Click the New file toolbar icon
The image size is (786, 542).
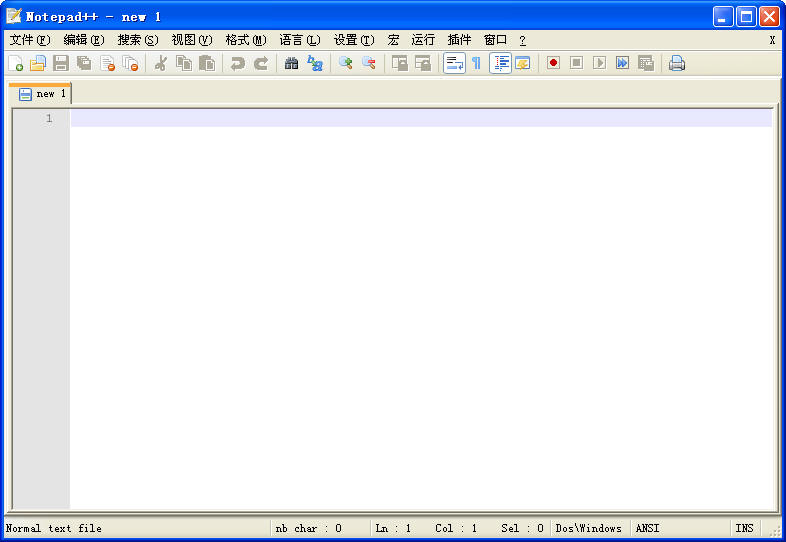(16, 63)
